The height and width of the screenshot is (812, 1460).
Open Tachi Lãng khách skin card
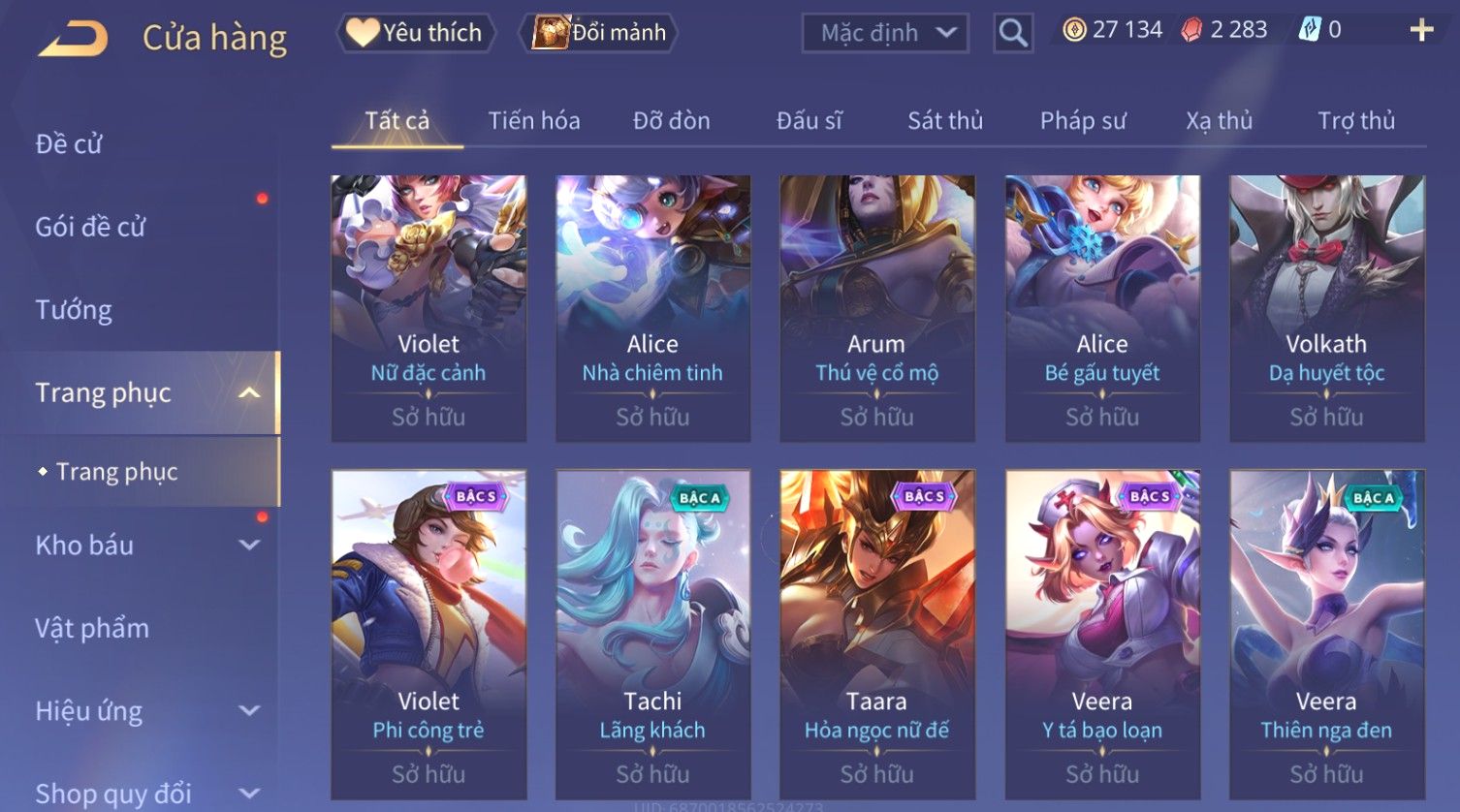pyautogui.click(x=652, y=635)
